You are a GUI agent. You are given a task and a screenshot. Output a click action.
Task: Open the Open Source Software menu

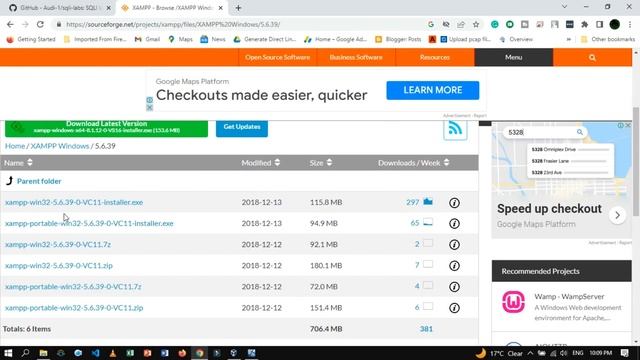[x=278, y=58]
